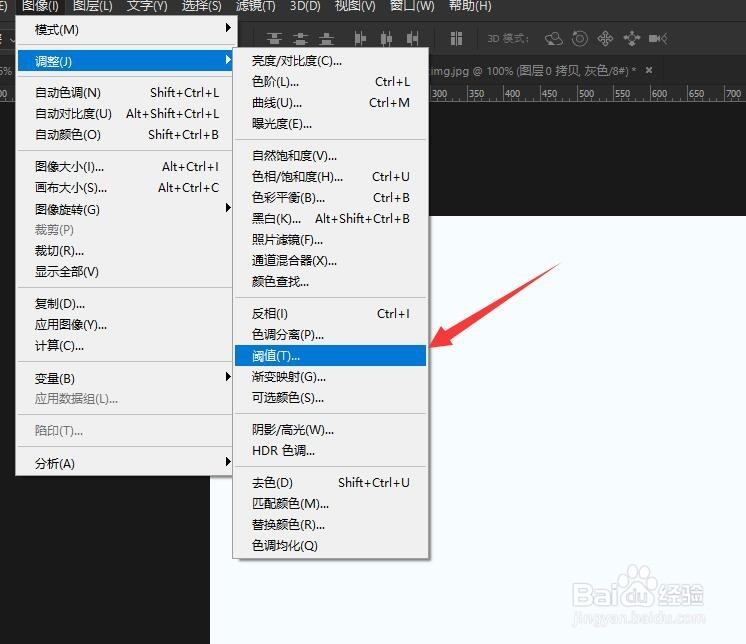Open 照片滤镜(F)... adjustment
The height and width of the screenshot is (644, 746).
[x=331, y=239]
